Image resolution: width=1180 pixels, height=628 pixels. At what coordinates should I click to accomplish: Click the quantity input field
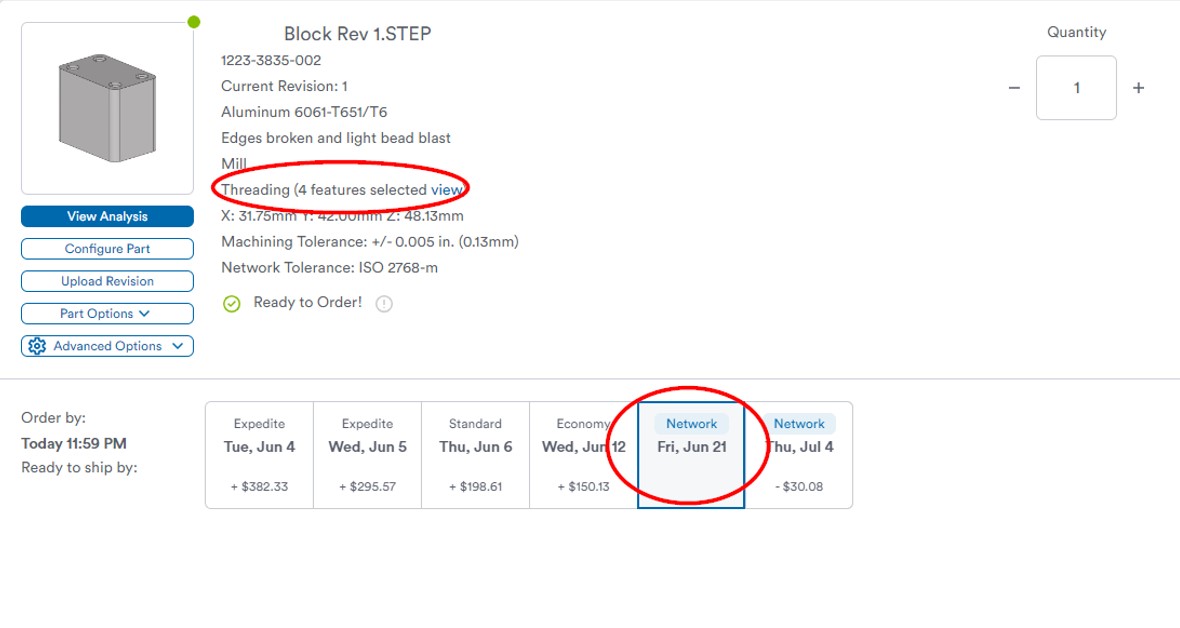click(1076, 88)
